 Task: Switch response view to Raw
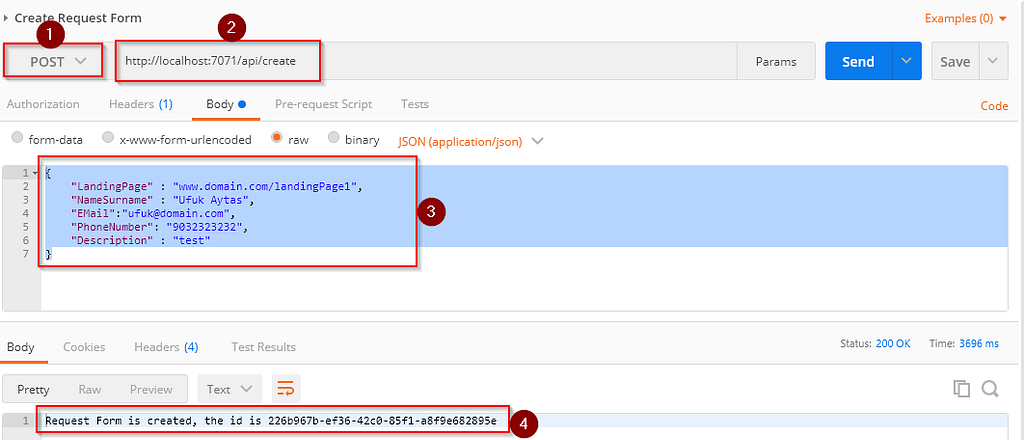(x=89, y=389)
